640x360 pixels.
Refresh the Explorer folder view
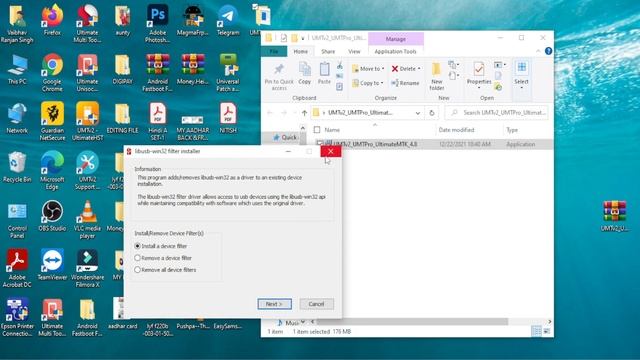tap(431, 113)
